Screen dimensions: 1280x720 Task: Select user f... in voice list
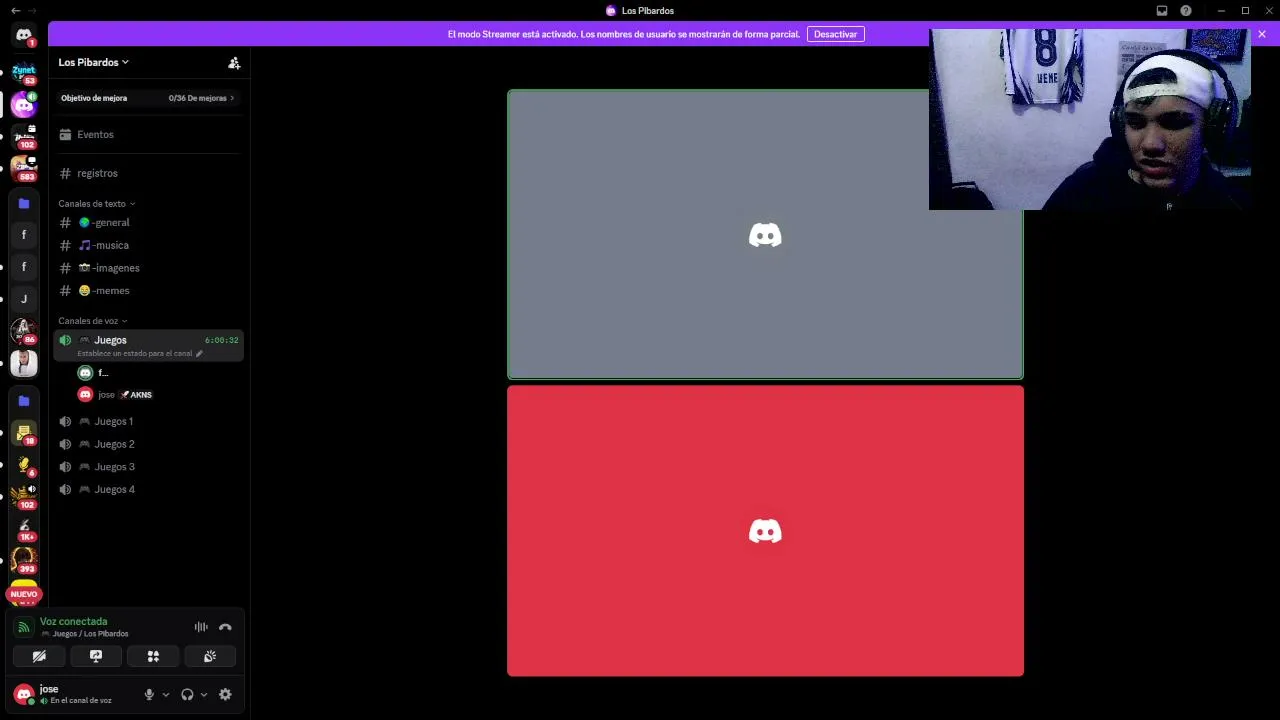158,373
